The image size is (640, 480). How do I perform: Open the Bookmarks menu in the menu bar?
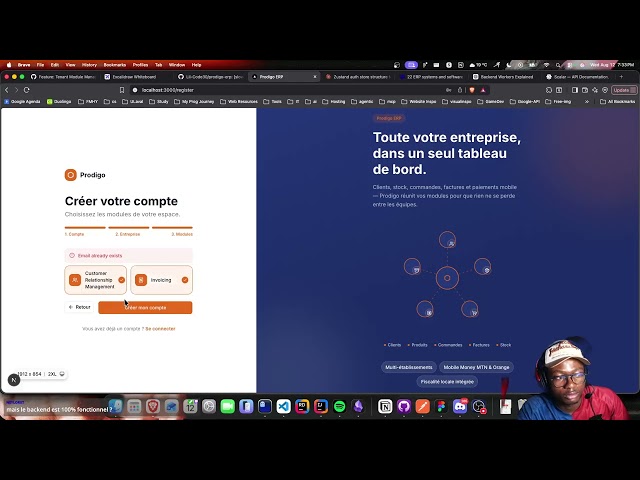click(115, 65)
